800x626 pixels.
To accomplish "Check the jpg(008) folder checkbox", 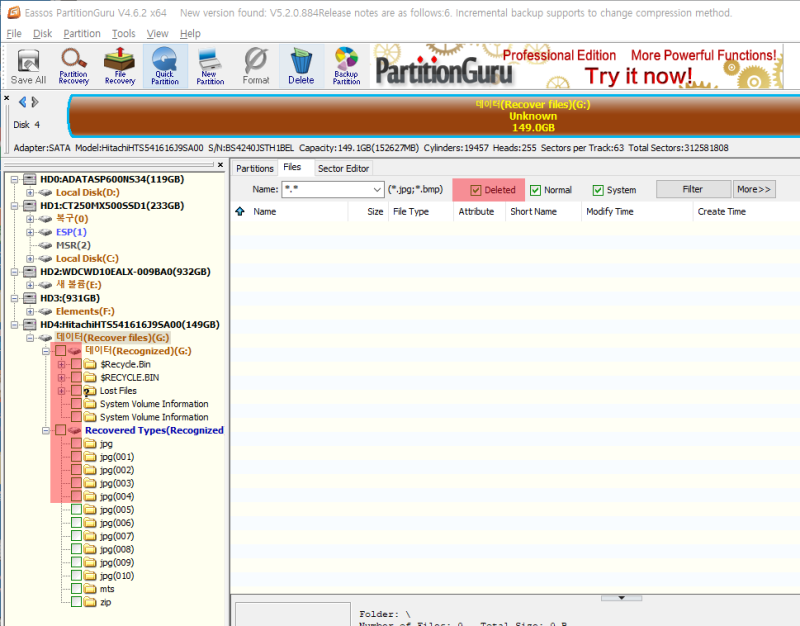I will coord(77,549).
